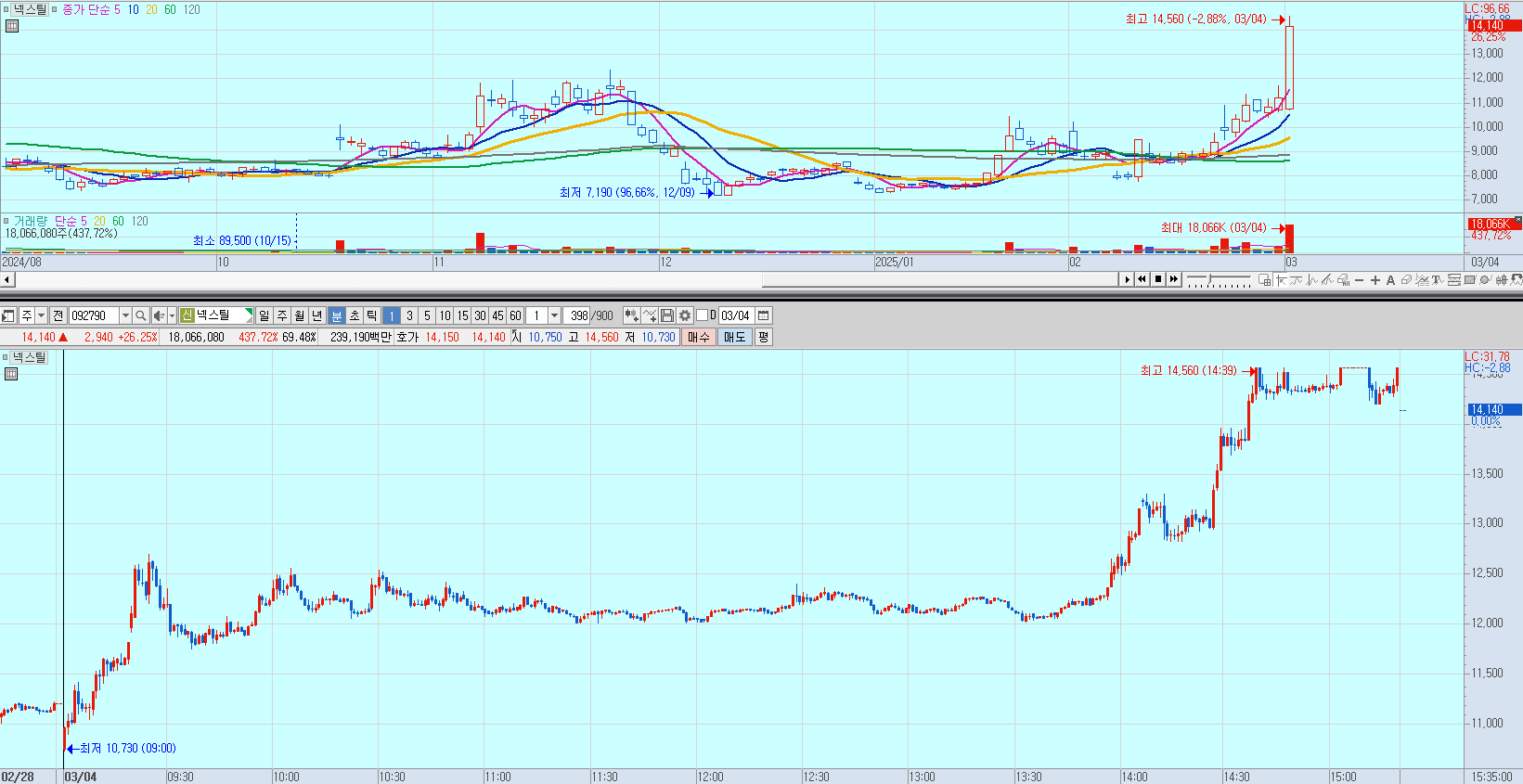Open the interval value dropdown arrow
Viewport: 1523px width, 784px height.
(554, 315)
